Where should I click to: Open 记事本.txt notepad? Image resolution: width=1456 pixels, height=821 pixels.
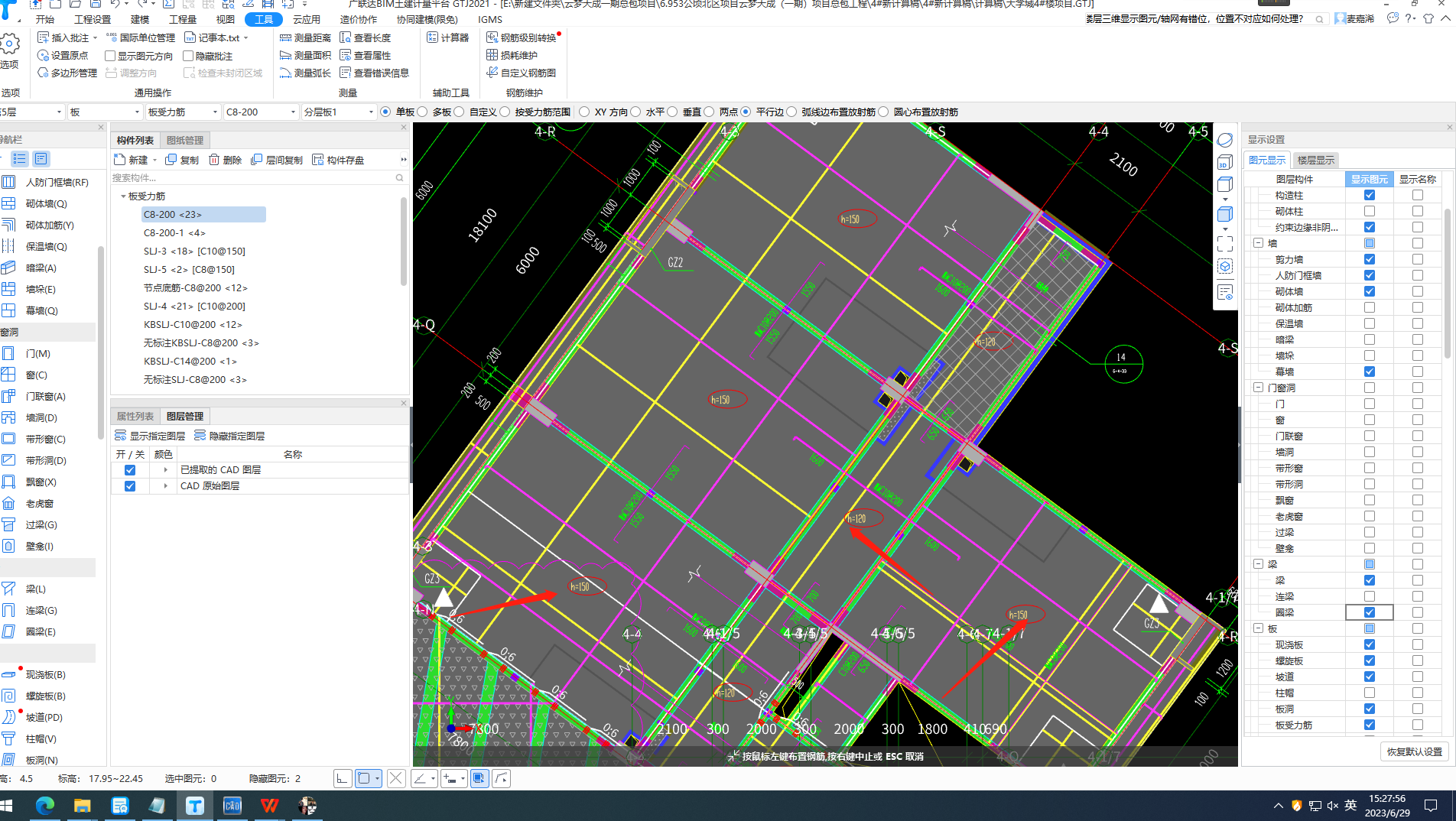[216, 37]
